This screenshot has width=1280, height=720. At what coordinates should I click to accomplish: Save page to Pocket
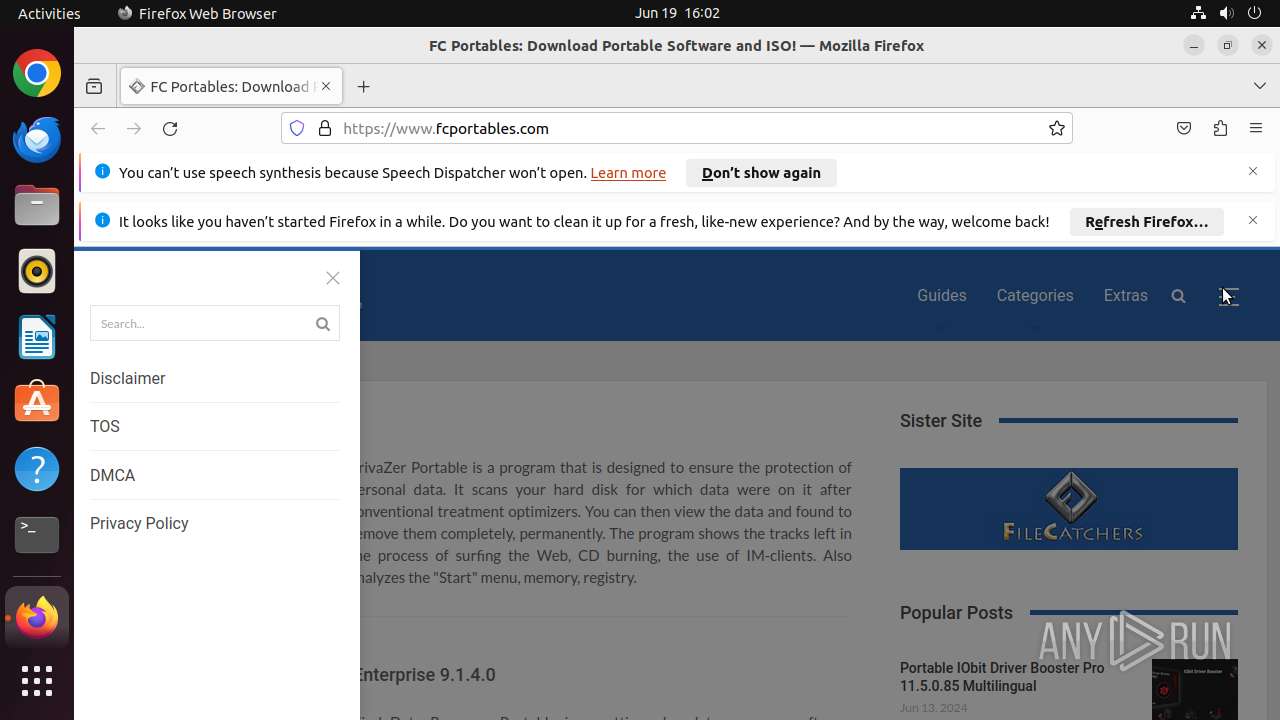click(1184, 128)
